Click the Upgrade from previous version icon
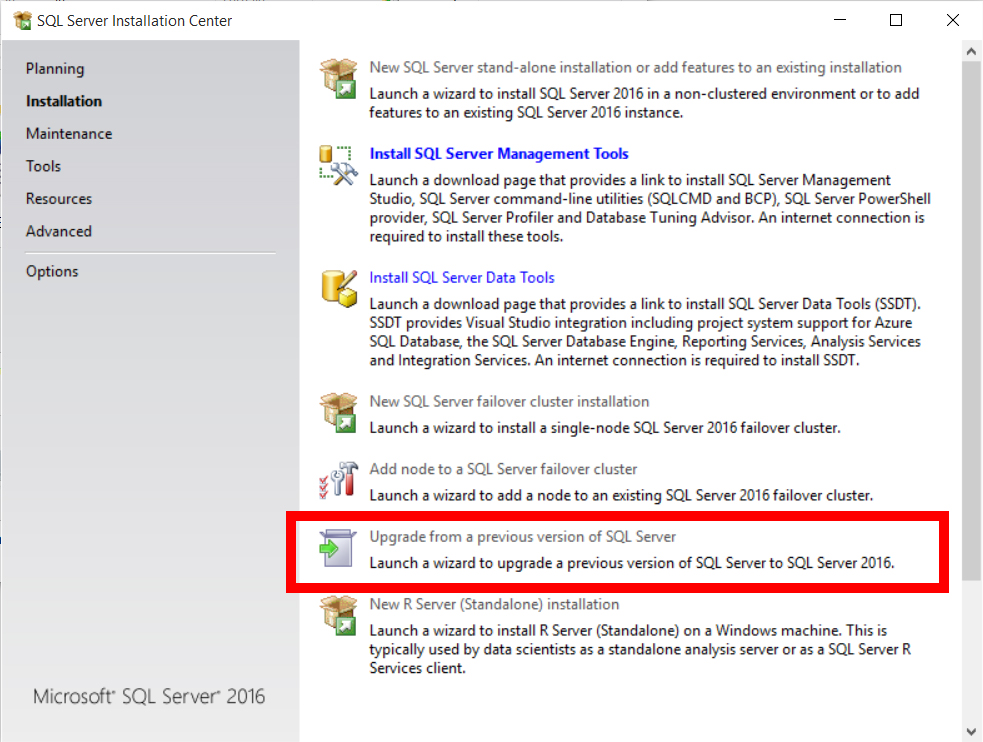The height and width of the screenshot is (742, 983). [x=338, y=548]
